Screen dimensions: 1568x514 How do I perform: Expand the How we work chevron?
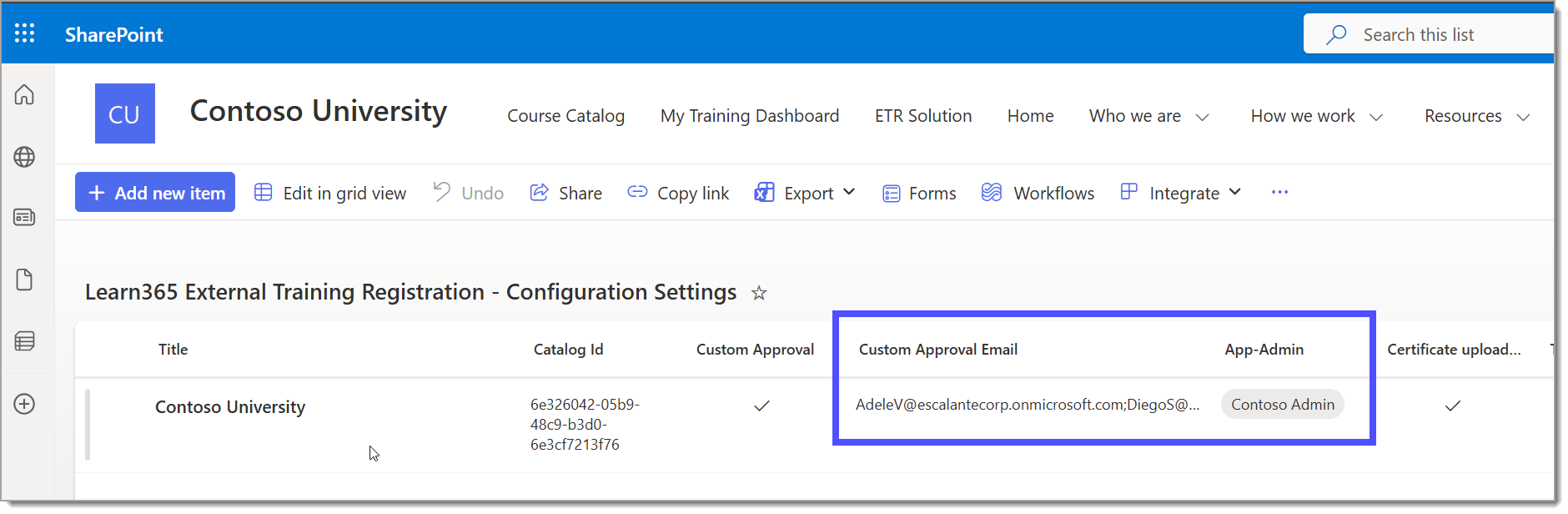(1376, 118)
